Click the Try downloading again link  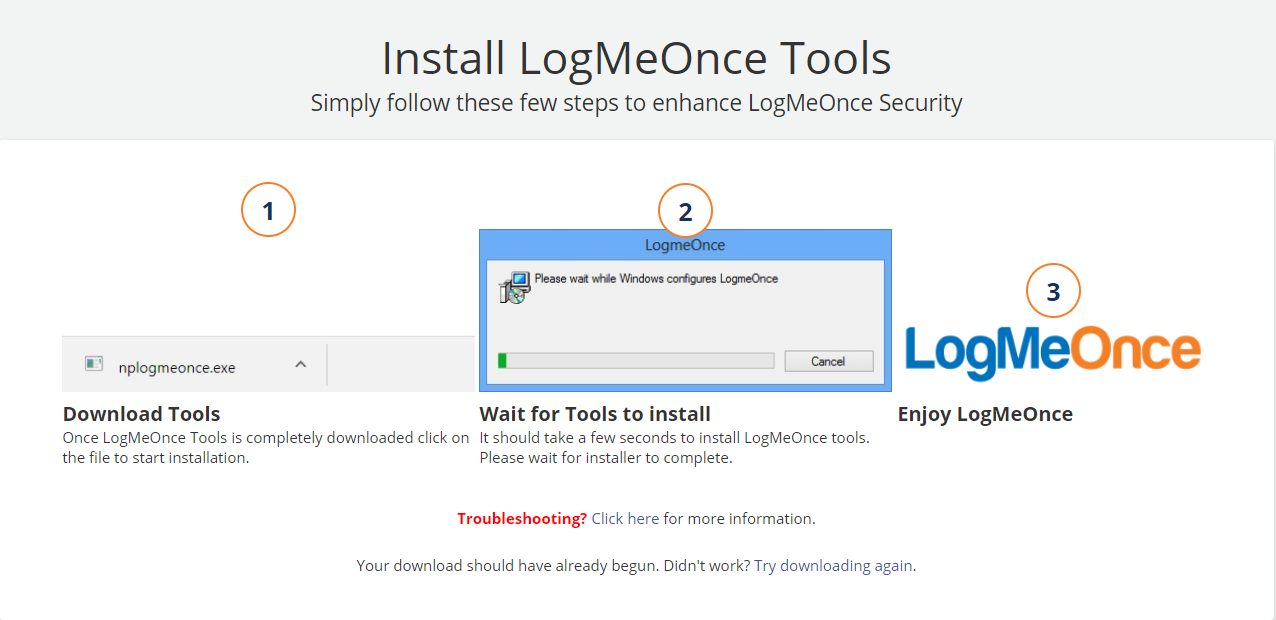click(833, 565)
